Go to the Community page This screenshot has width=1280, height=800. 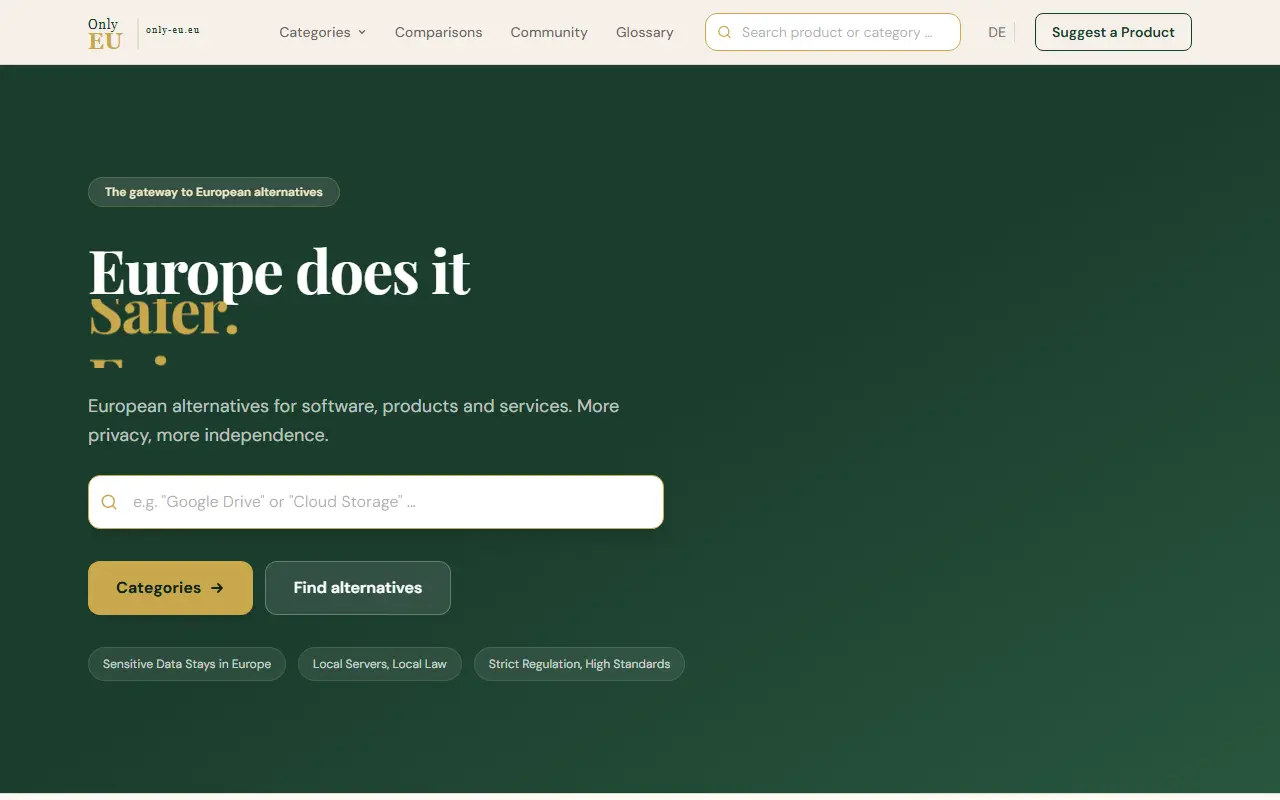tap(549, 32)
